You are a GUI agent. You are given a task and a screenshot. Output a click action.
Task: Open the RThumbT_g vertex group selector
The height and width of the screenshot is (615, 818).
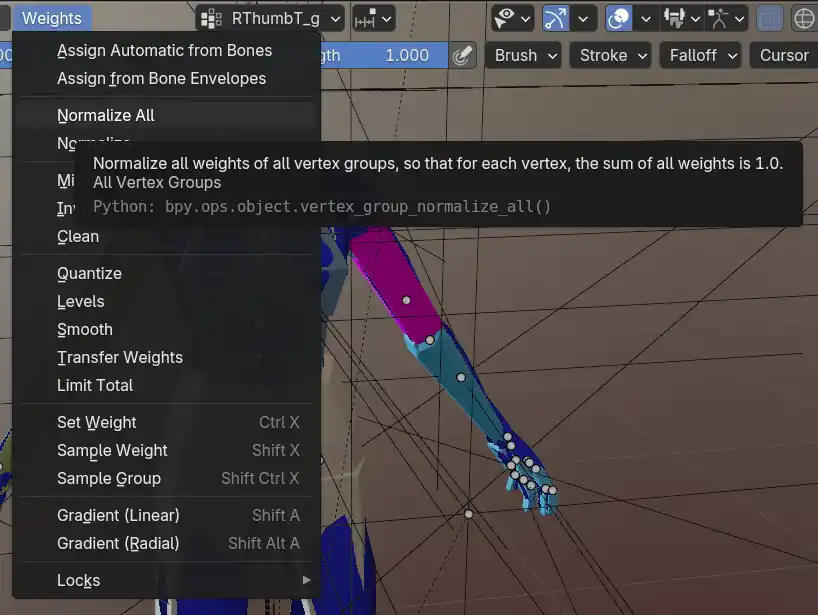[271, 18]
